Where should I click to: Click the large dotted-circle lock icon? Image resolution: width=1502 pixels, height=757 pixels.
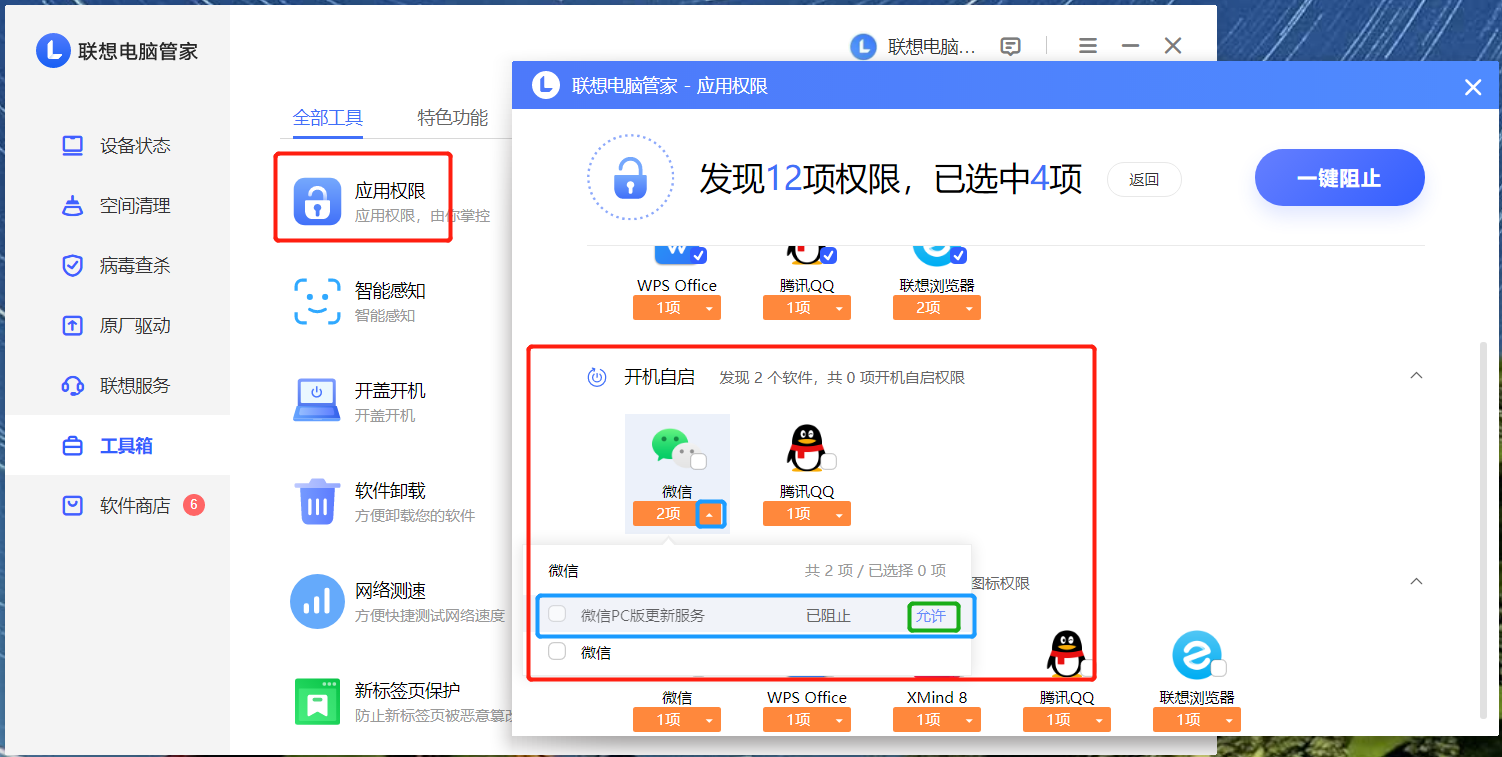[x=630, y=177]
